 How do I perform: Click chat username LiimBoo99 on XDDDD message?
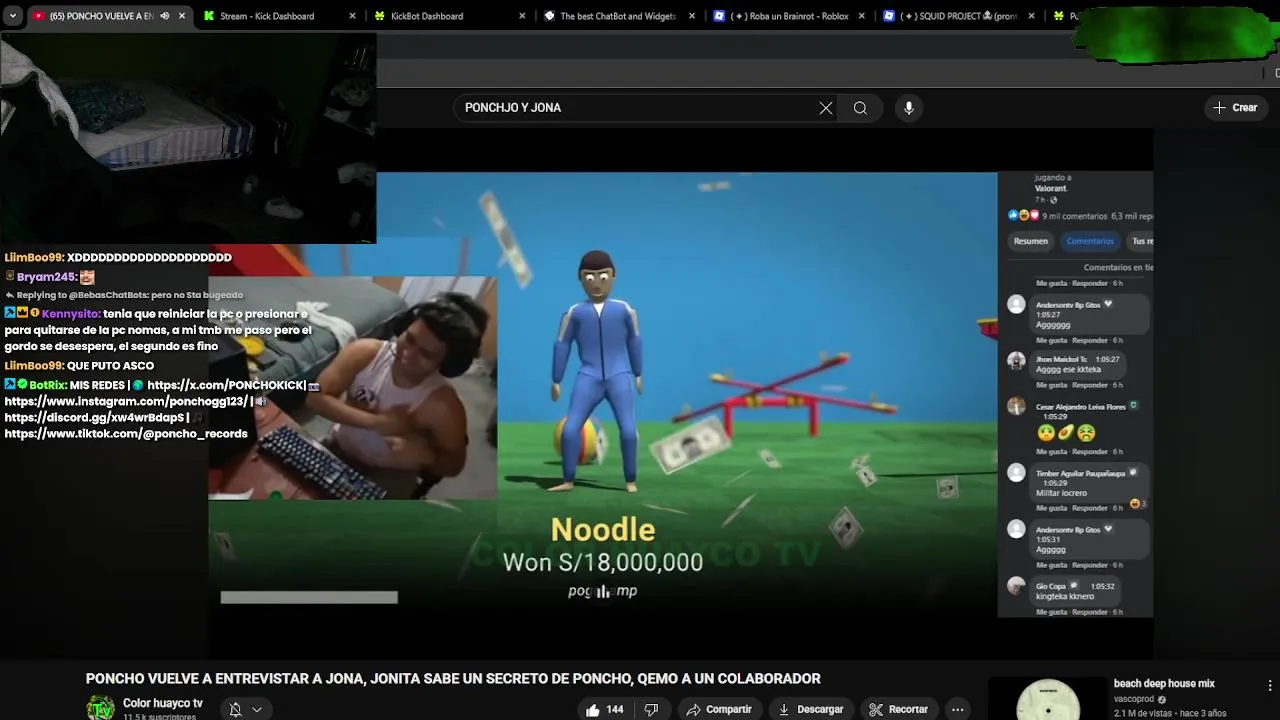pos(34,258)
